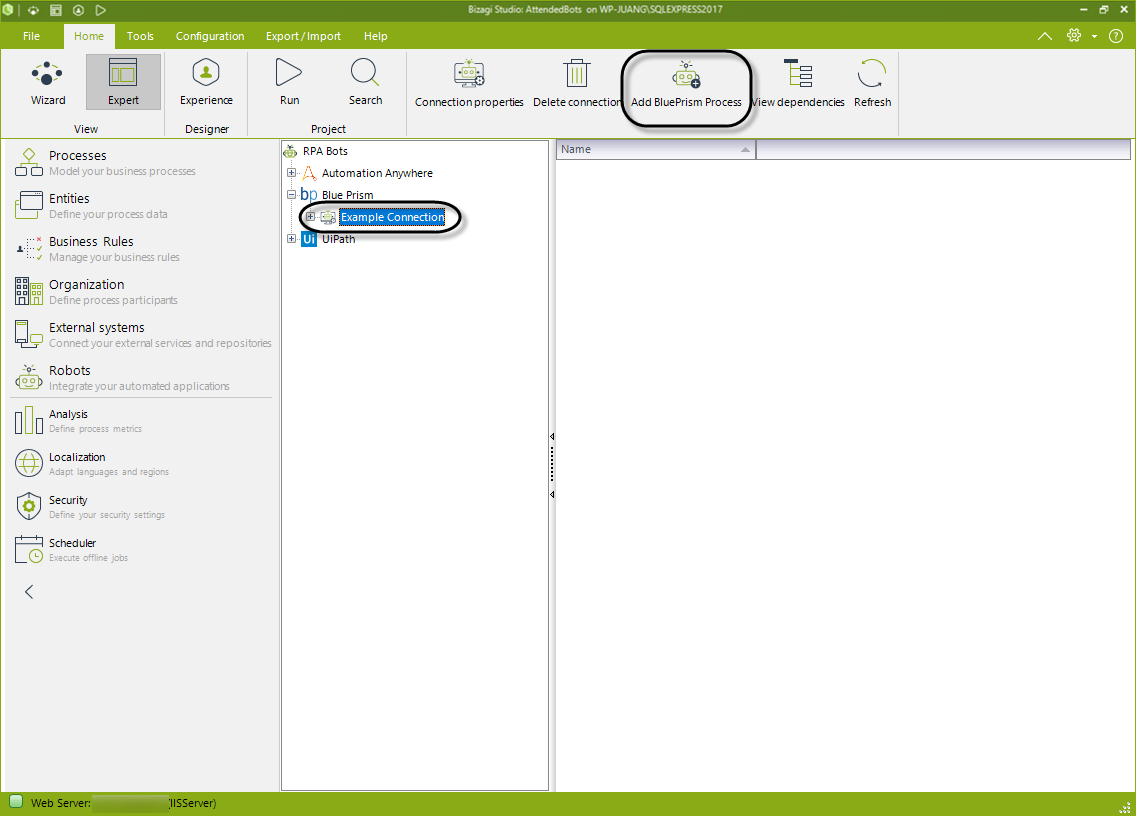Open the Tools ribbon tab
This screenshot has width=1136, height=816.
pyautogui.click(x=140, y=36)
